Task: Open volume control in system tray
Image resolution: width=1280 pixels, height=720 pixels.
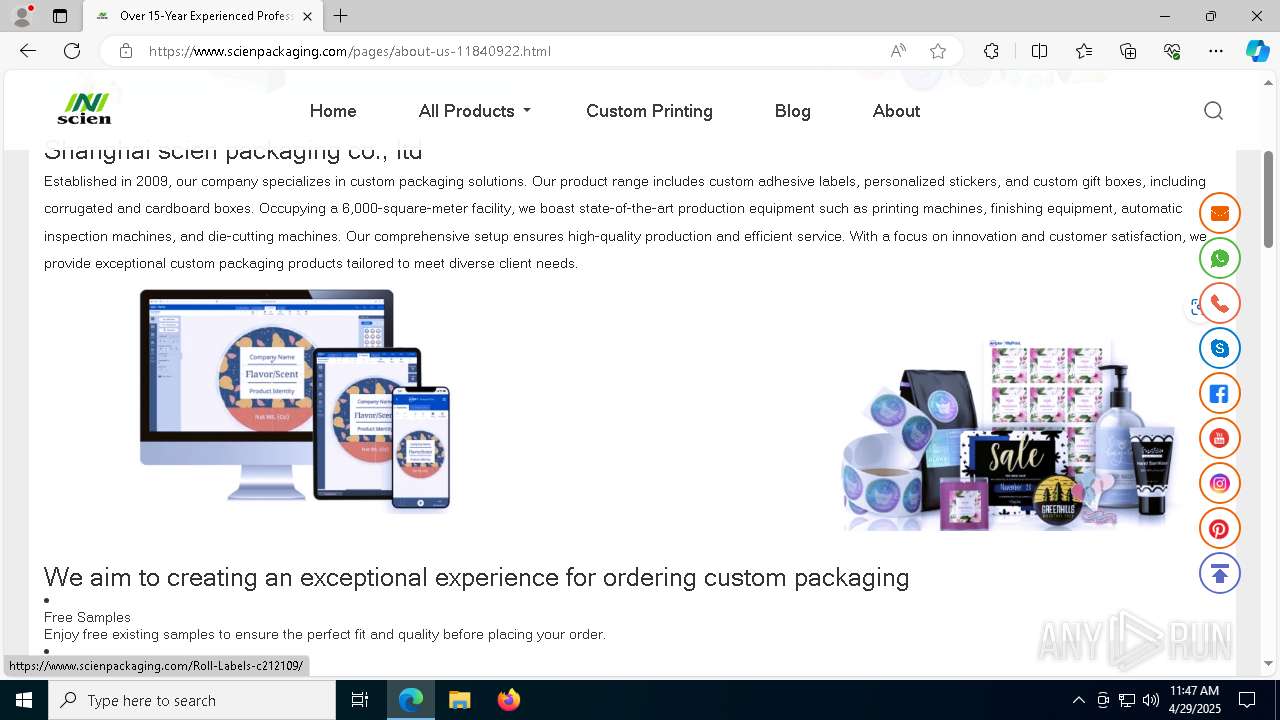Action: (1151, 700)
